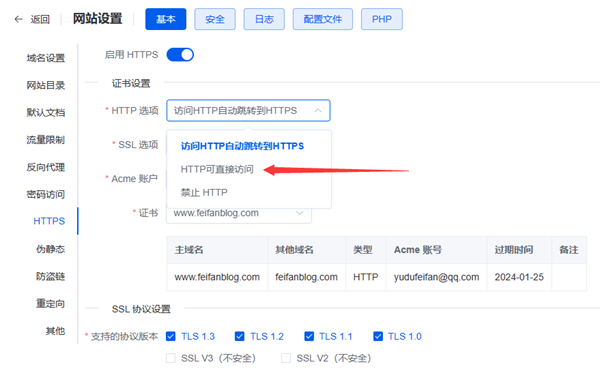
Task: Uncheck the TLS 1.3 checkbox
Action: pyautogui.click(x=171, y=336)
